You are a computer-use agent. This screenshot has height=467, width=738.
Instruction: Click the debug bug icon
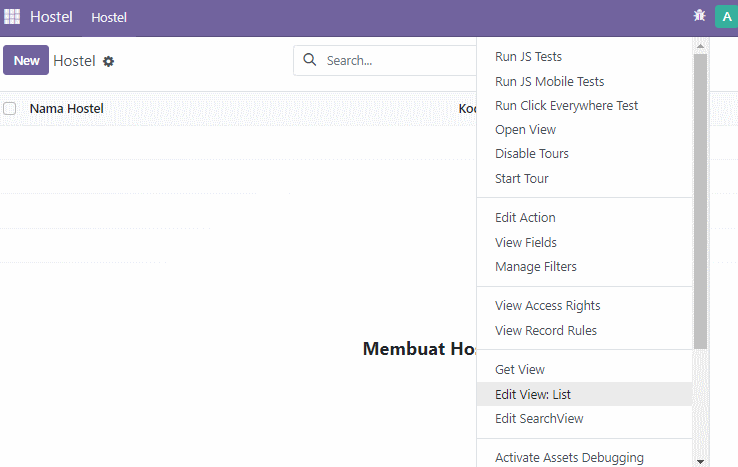point(699,16)
